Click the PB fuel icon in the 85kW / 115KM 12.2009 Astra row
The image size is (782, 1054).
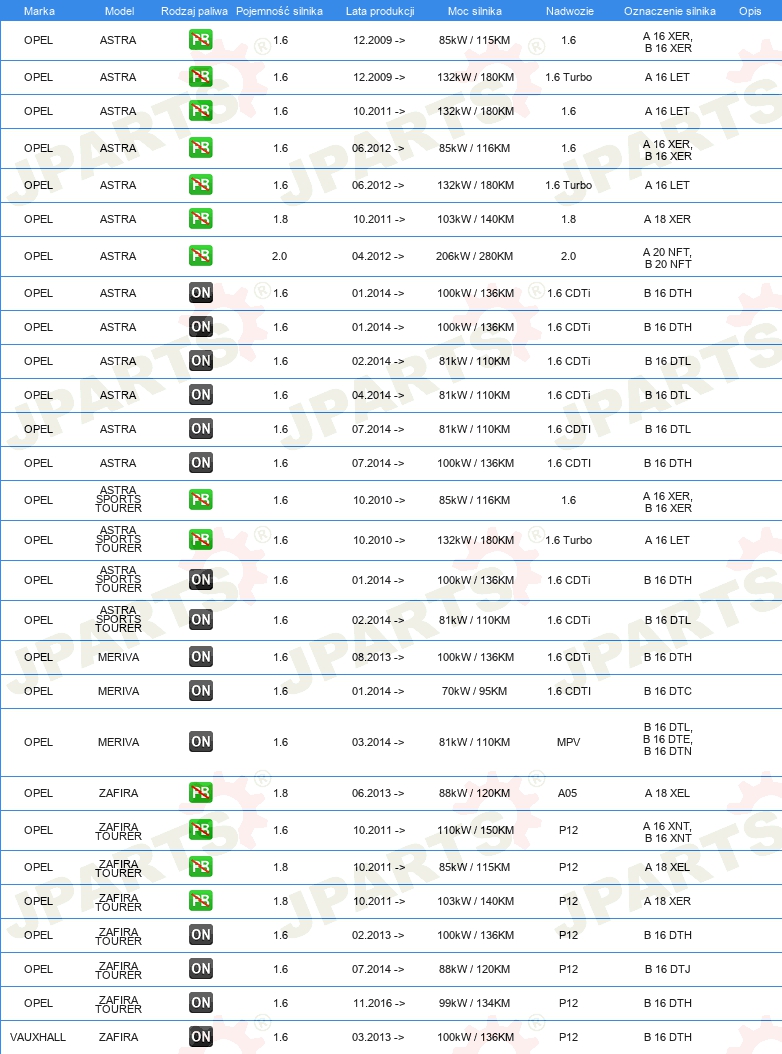pos(200,40)
